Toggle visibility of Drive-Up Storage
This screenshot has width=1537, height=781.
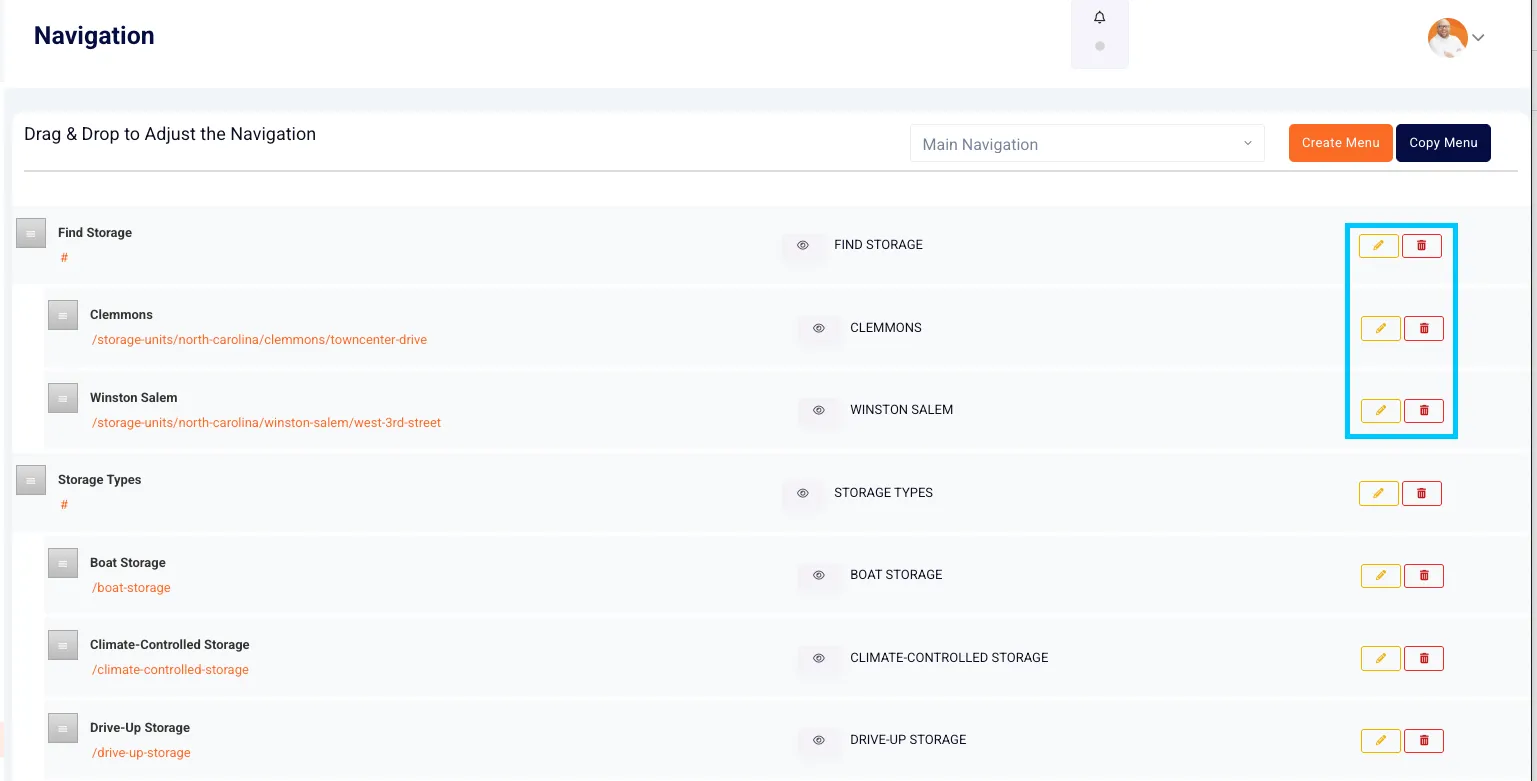819,740
